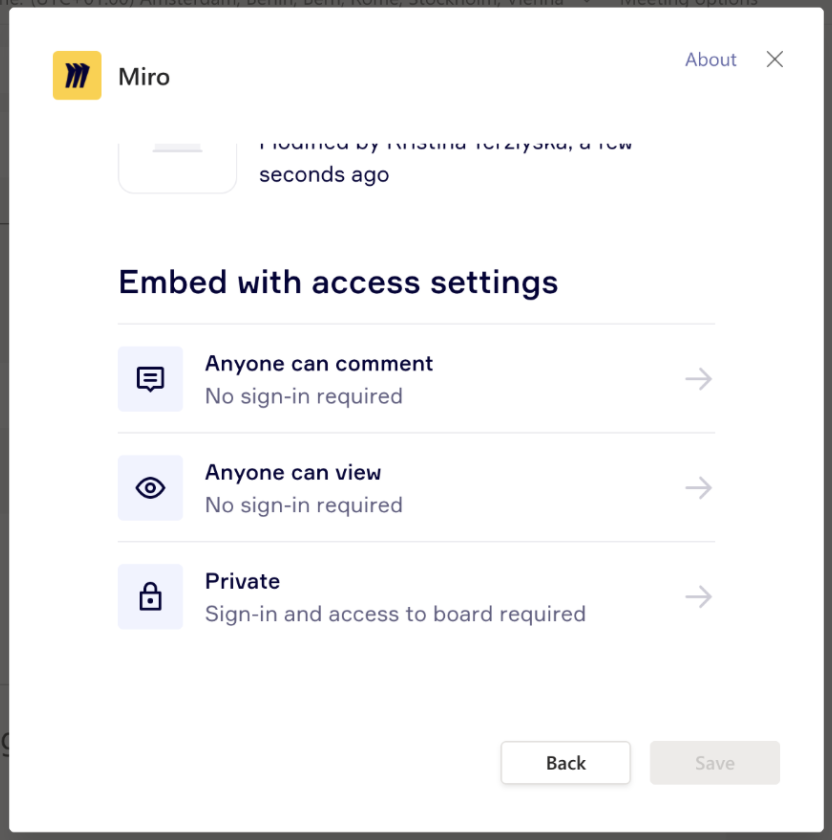Click "No sign-in required" under Anyone can comment
832x840 pixels.
(x=304, y=396)
